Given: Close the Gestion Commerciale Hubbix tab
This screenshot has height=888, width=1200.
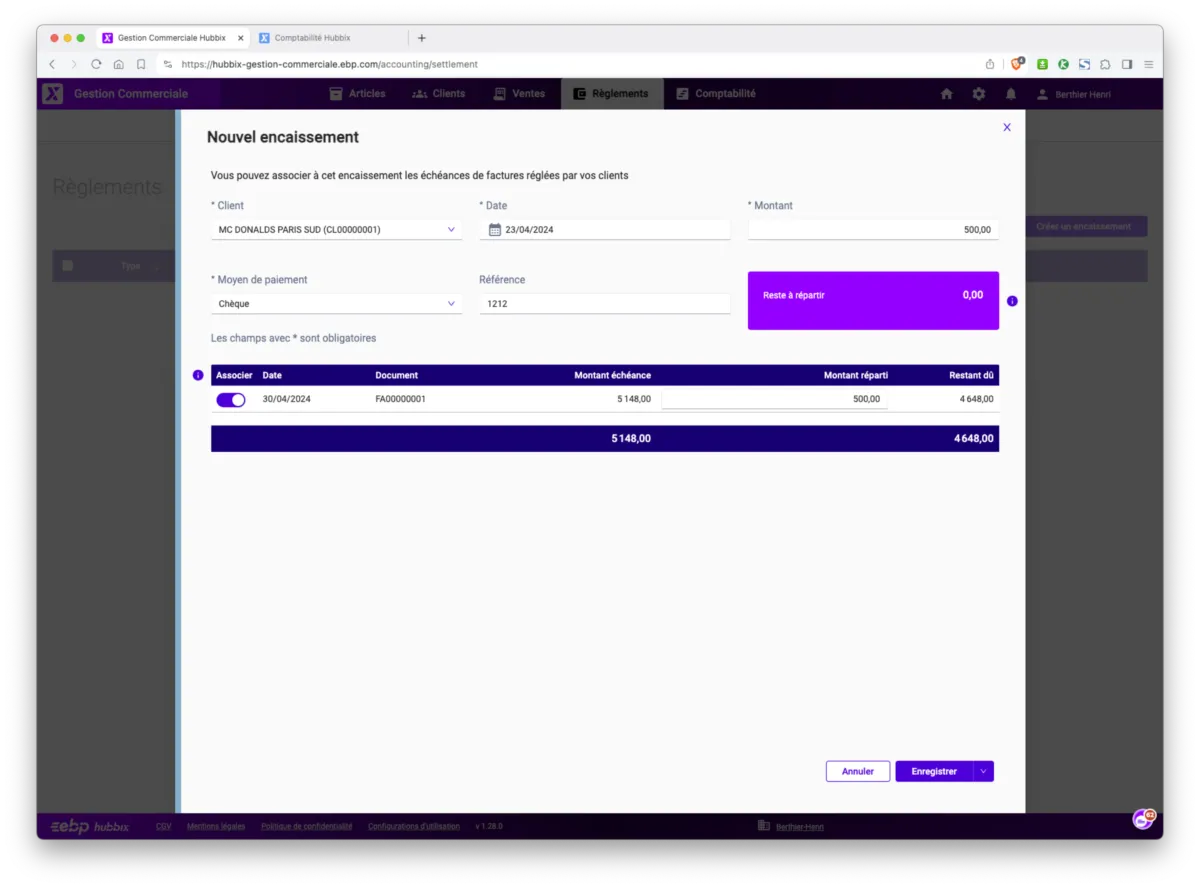Looking at the screenshot, I should (x=241, y=38).
